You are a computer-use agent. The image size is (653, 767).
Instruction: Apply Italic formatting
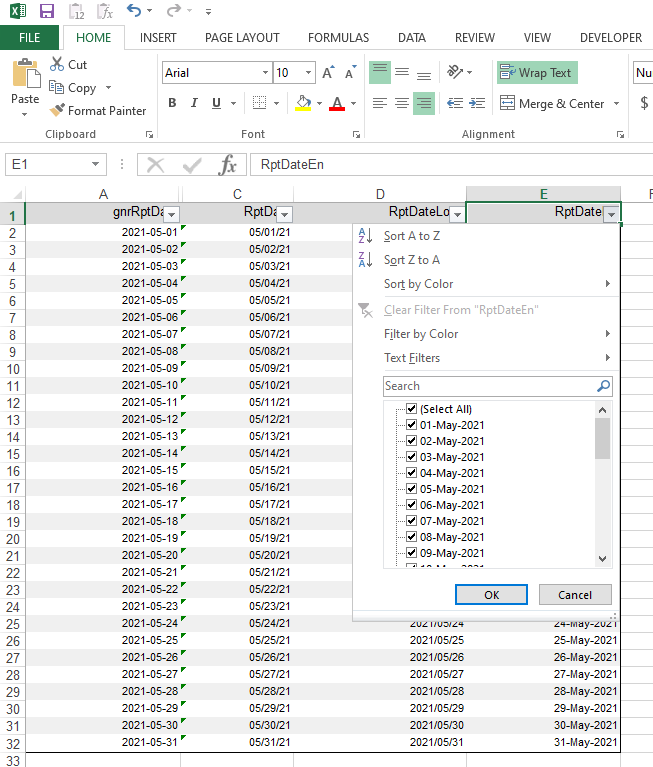[x=194, y=104]
